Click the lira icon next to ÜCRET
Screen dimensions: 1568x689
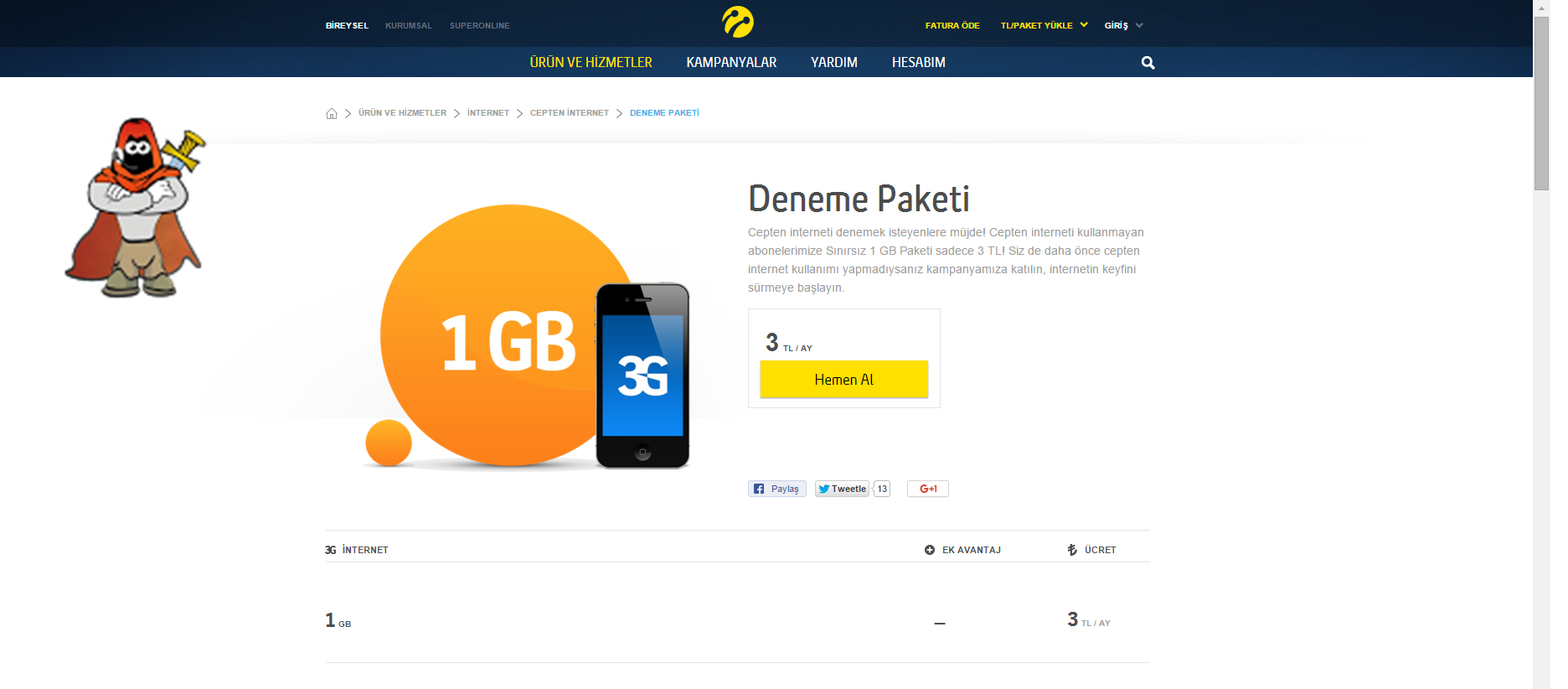(x=1072, y=550)
